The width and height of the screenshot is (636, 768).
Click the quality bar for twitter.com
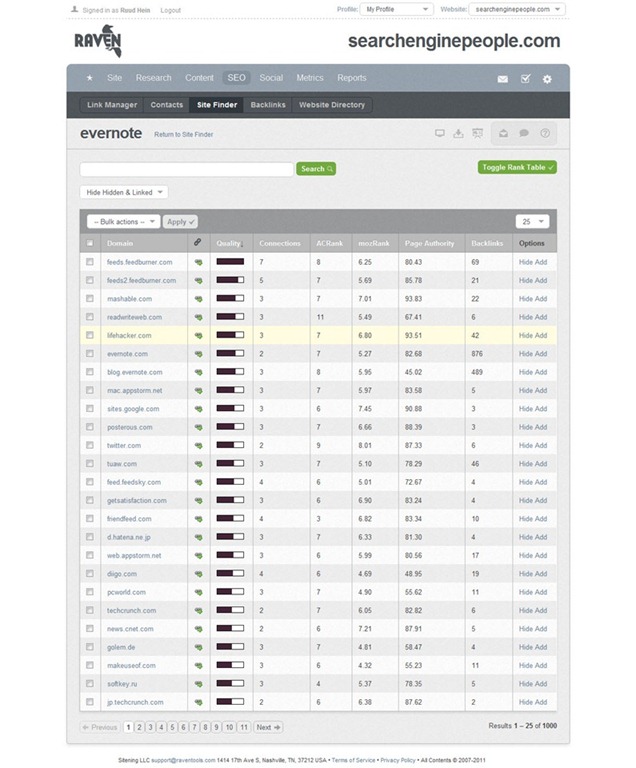(x=230, y=445)
